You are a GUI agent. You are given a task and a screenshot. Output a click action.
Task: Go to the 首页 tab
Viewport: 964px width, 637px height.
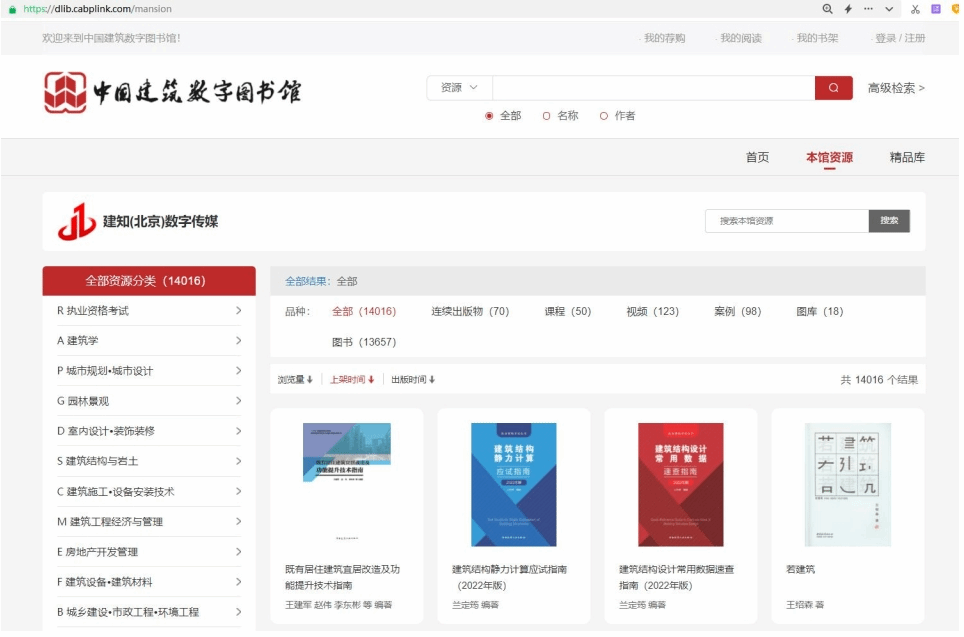point(757,158)
